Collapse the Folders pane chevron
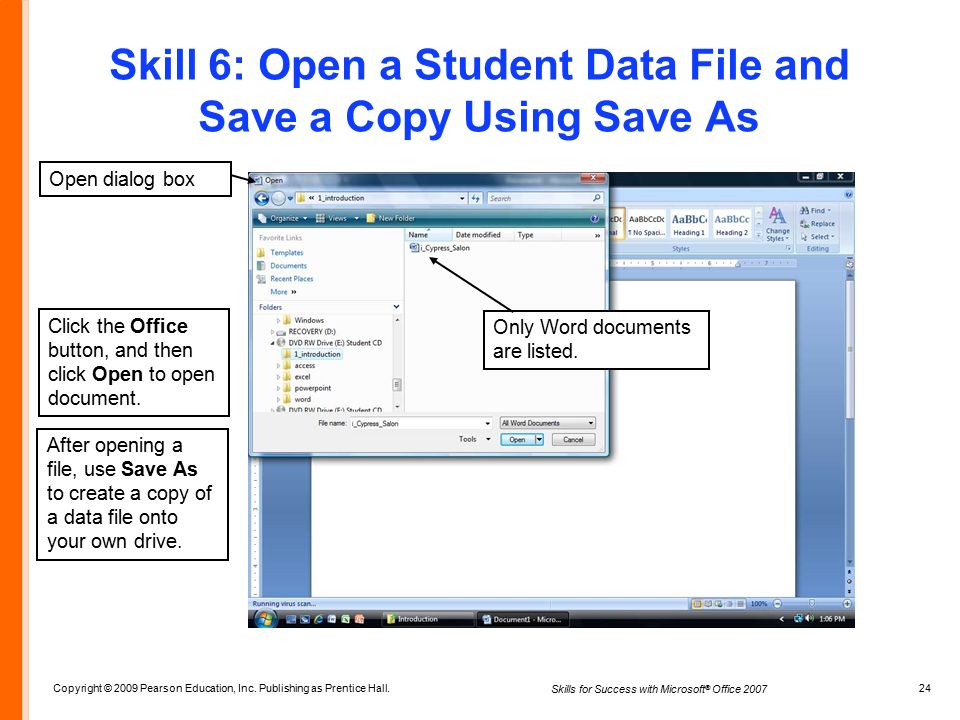Screen dimensions: 960x720 coord(396,307)
